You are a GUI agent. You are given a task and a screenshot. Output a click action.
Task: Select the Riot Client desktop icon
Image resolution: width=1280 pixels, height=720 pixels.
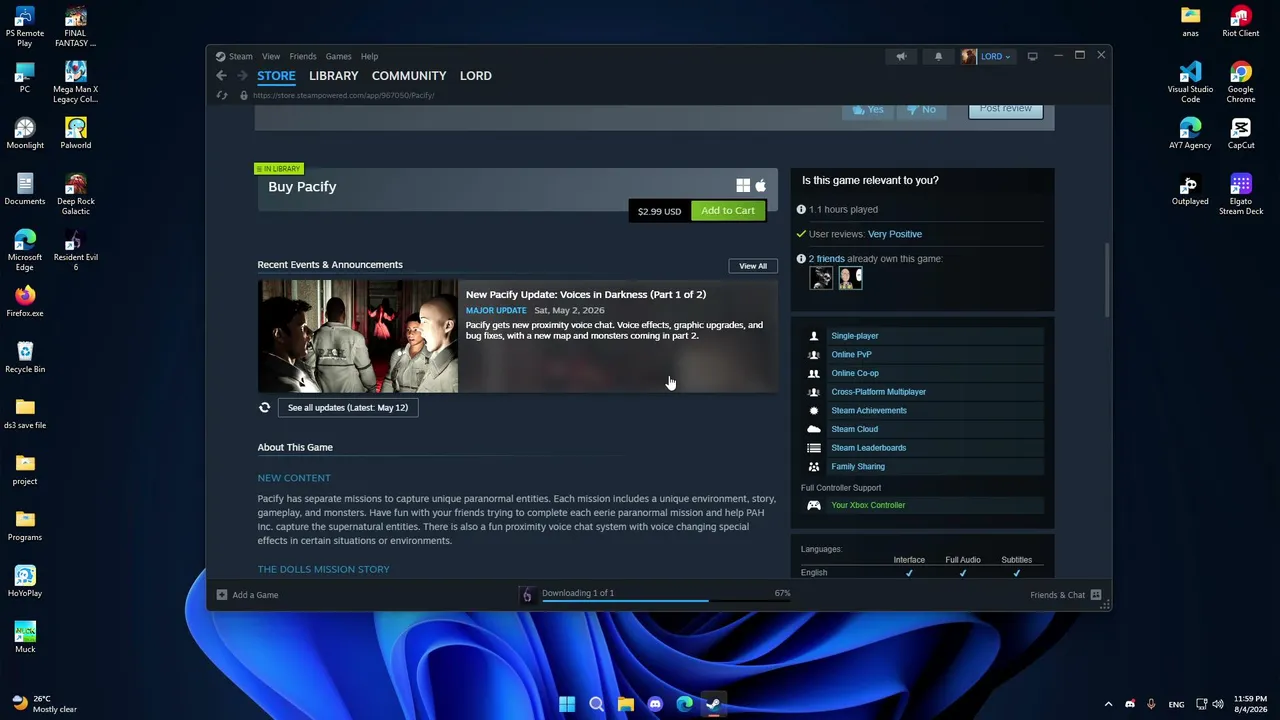(x=1241, y=22)
